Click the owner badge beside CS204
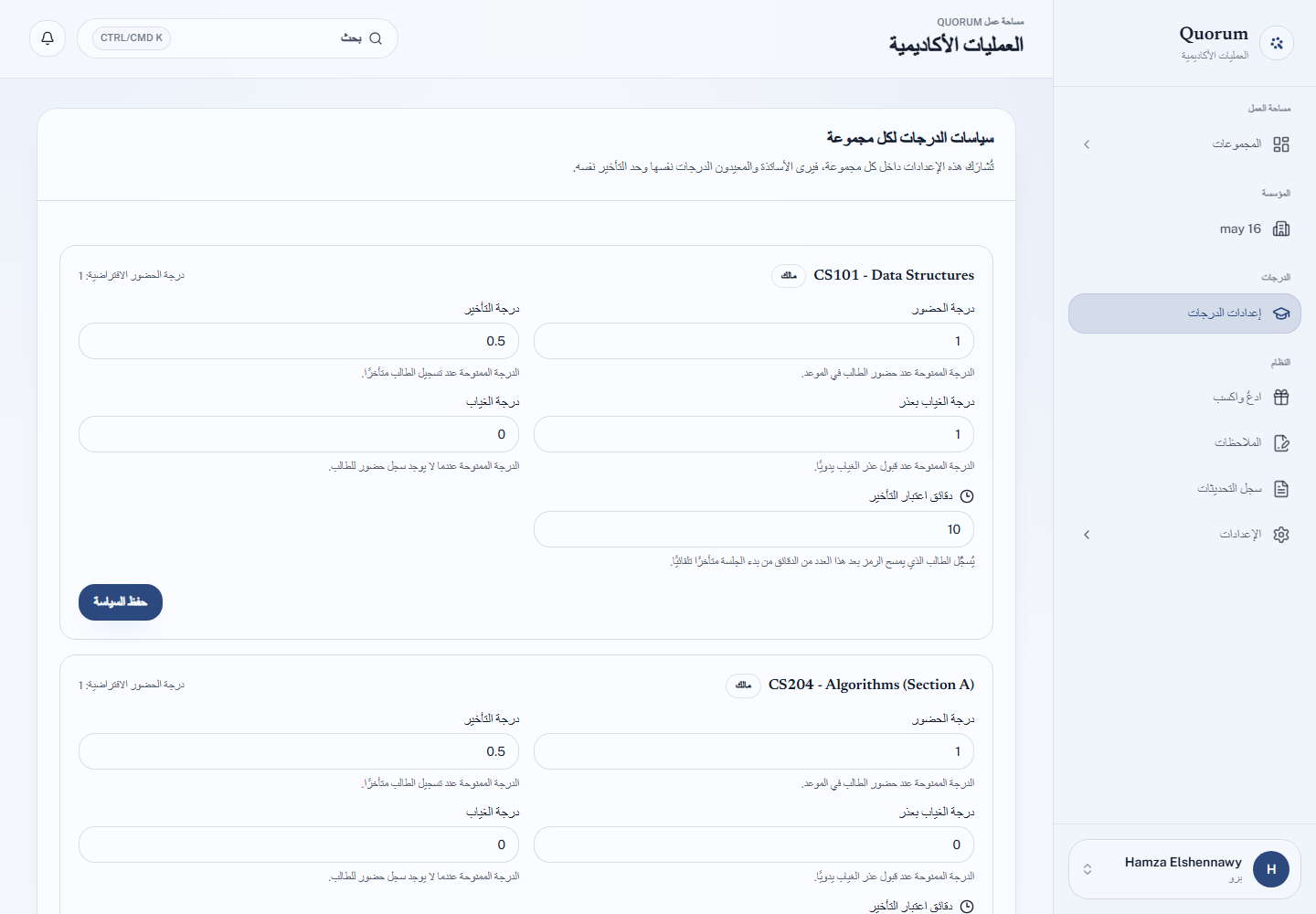The height and width of the screenshot is (914, 1316). click(x=743, y=685)
